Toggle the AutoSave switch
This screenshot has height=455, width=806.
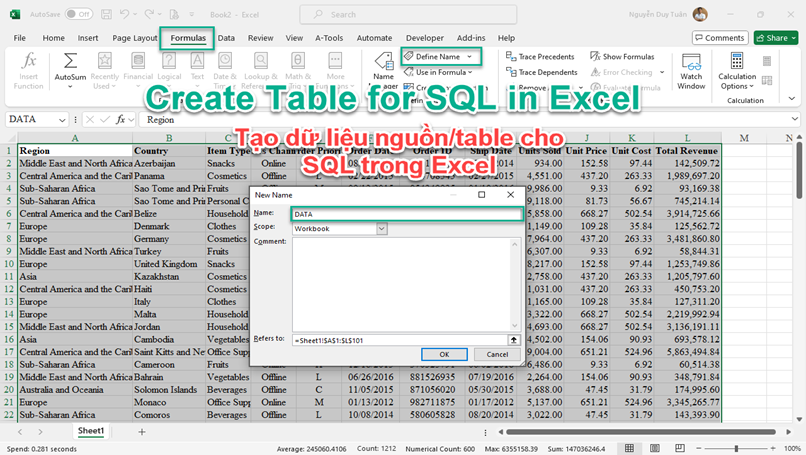coord(79,14)
